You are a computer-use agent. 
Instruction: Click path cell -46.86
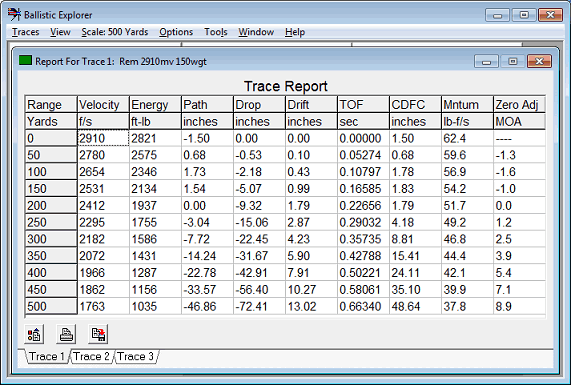point(207,306)
